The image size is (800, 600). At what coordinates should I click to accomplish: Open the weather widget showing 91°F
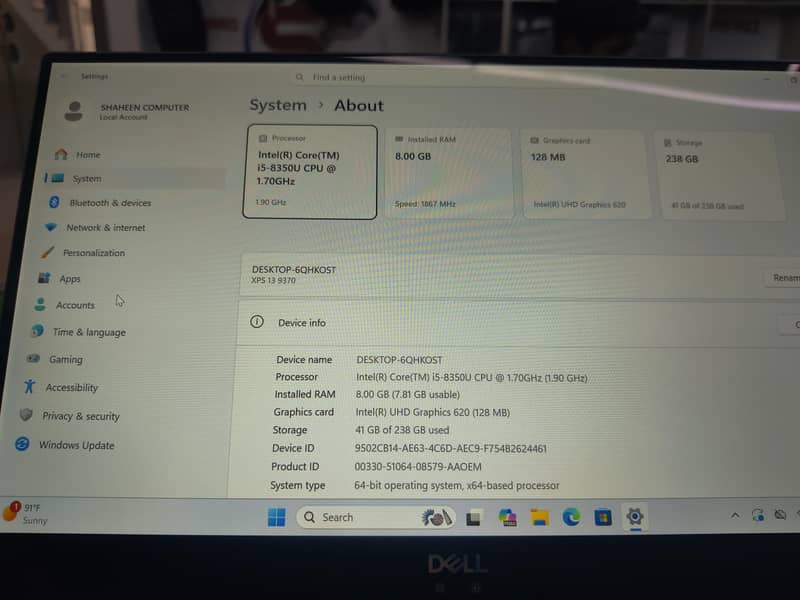(26, 513)
